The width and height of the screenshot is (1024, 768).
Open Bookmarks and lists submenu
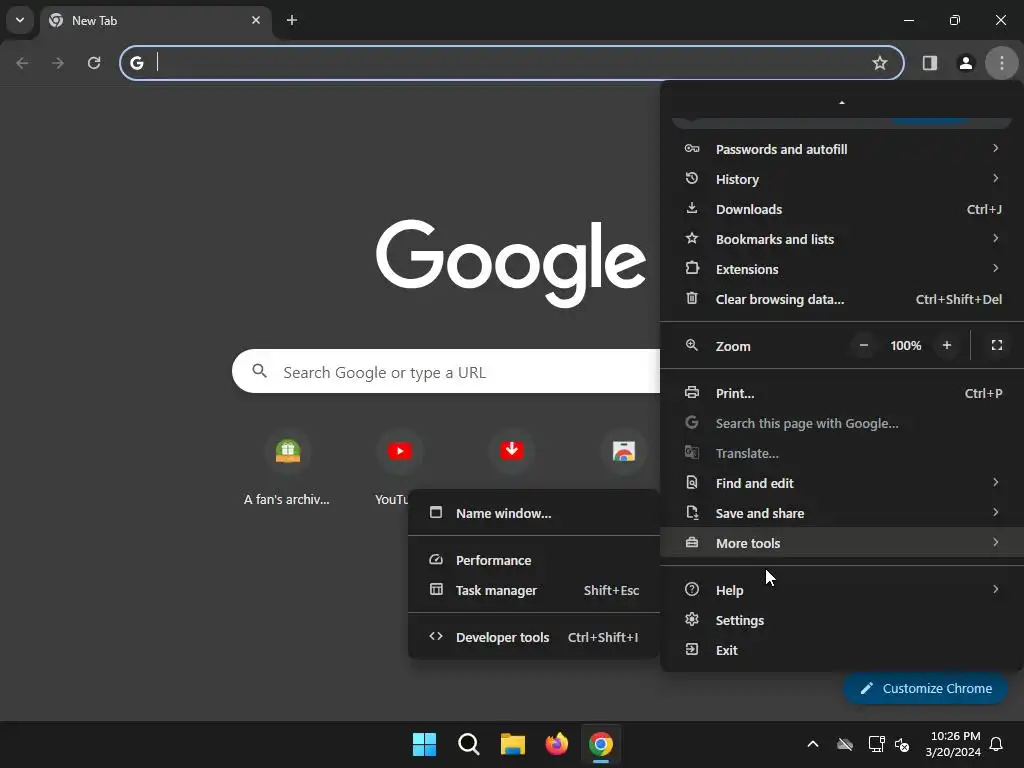pos(842,239)
